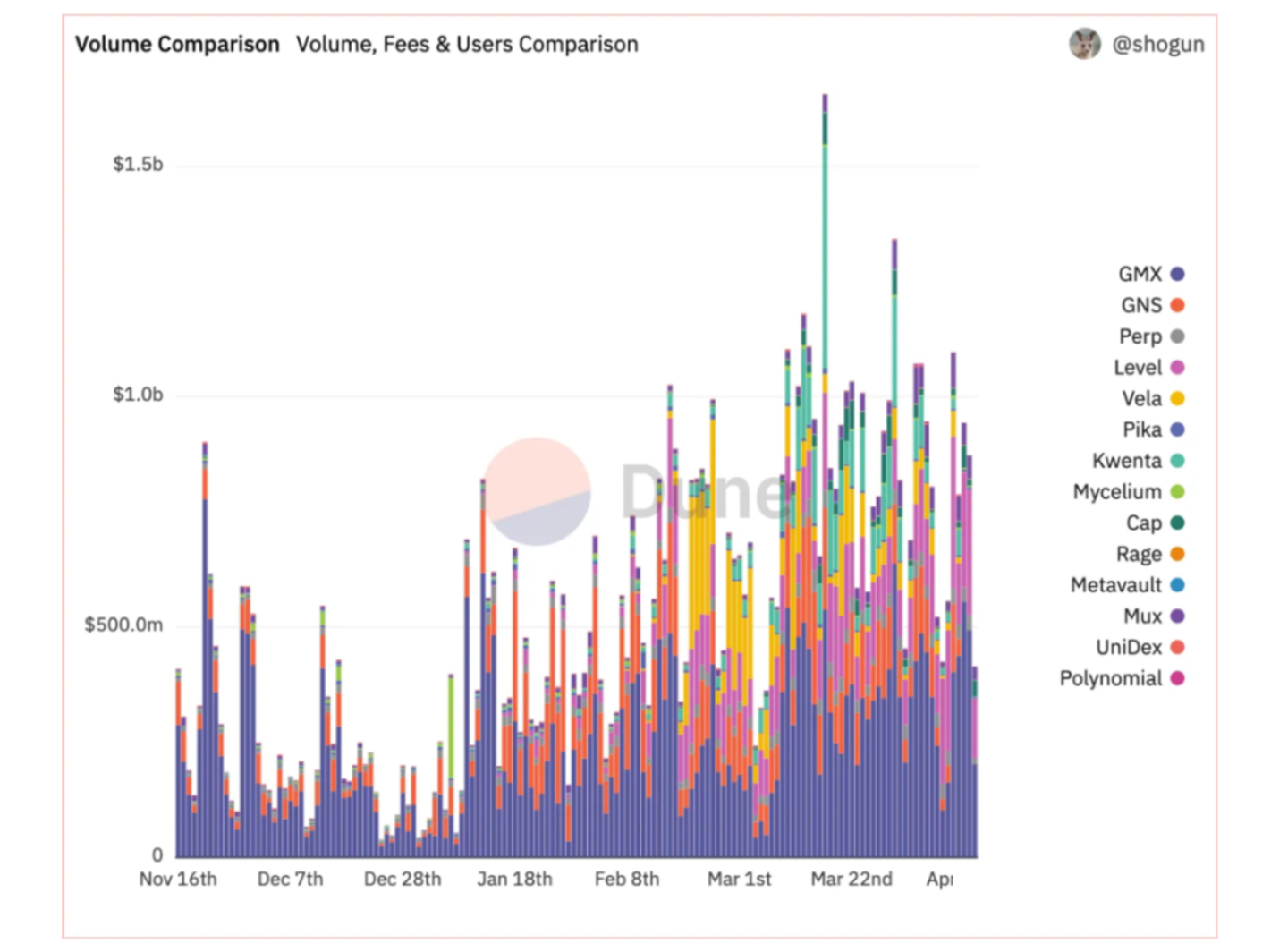1288x952 pixels.
Task: Click the yellow Vela legend dot
Action: [1177, 399]
